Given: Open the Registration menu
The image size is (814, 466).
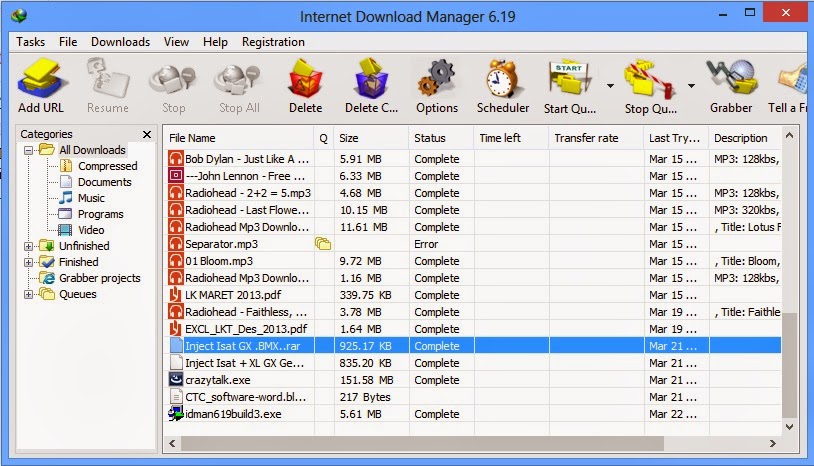Looking at the screenshot, I should pyautogui.click(x=273, y=42).
